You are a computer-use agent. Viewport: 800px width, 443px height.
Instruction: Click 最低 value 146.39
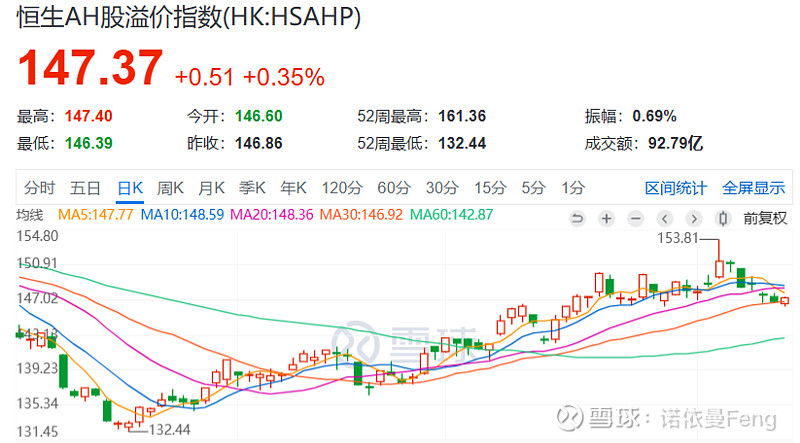tap(88, 143)
